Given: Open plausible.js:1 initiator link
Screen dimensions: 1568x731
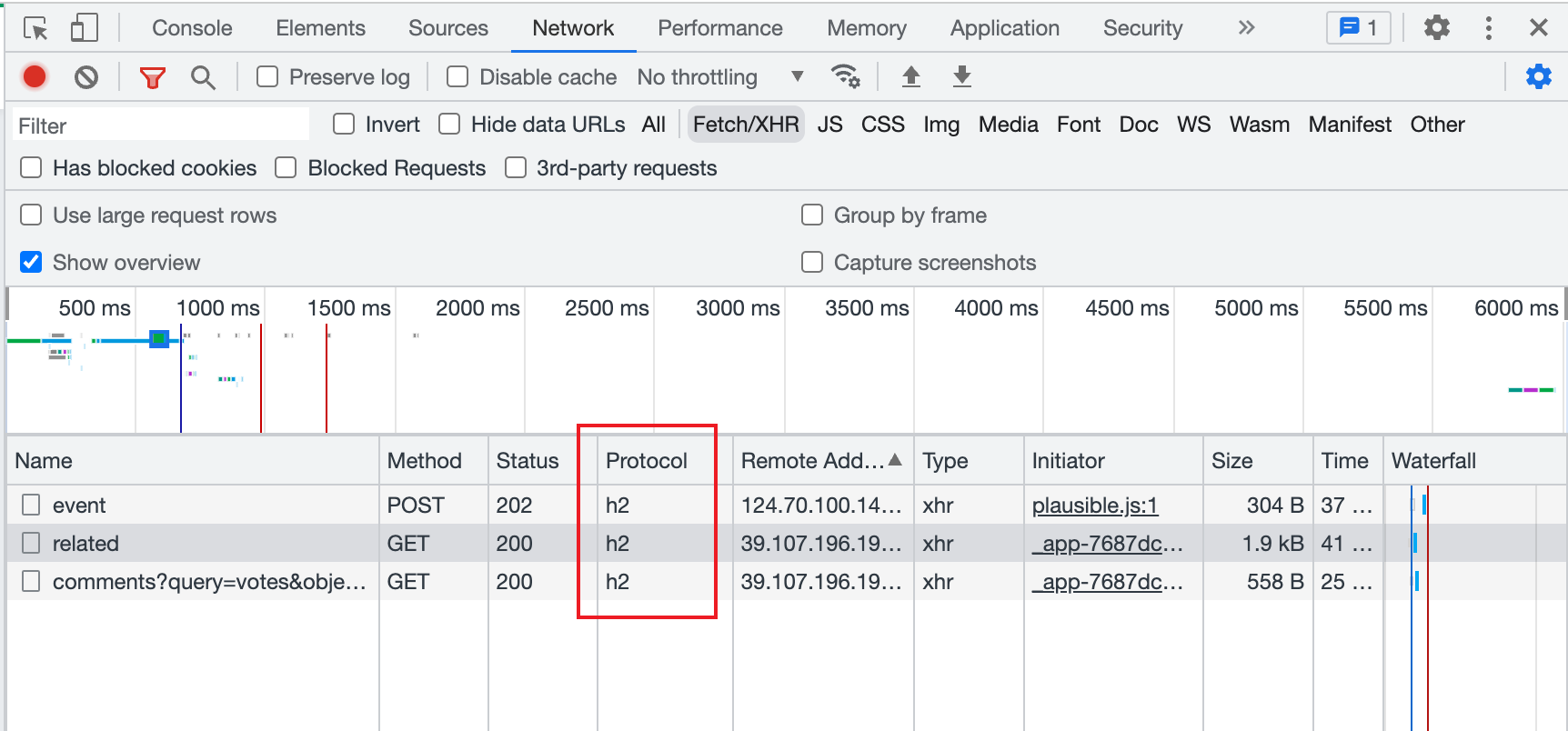Looking at the screenshot, I should coord(1094,506).
